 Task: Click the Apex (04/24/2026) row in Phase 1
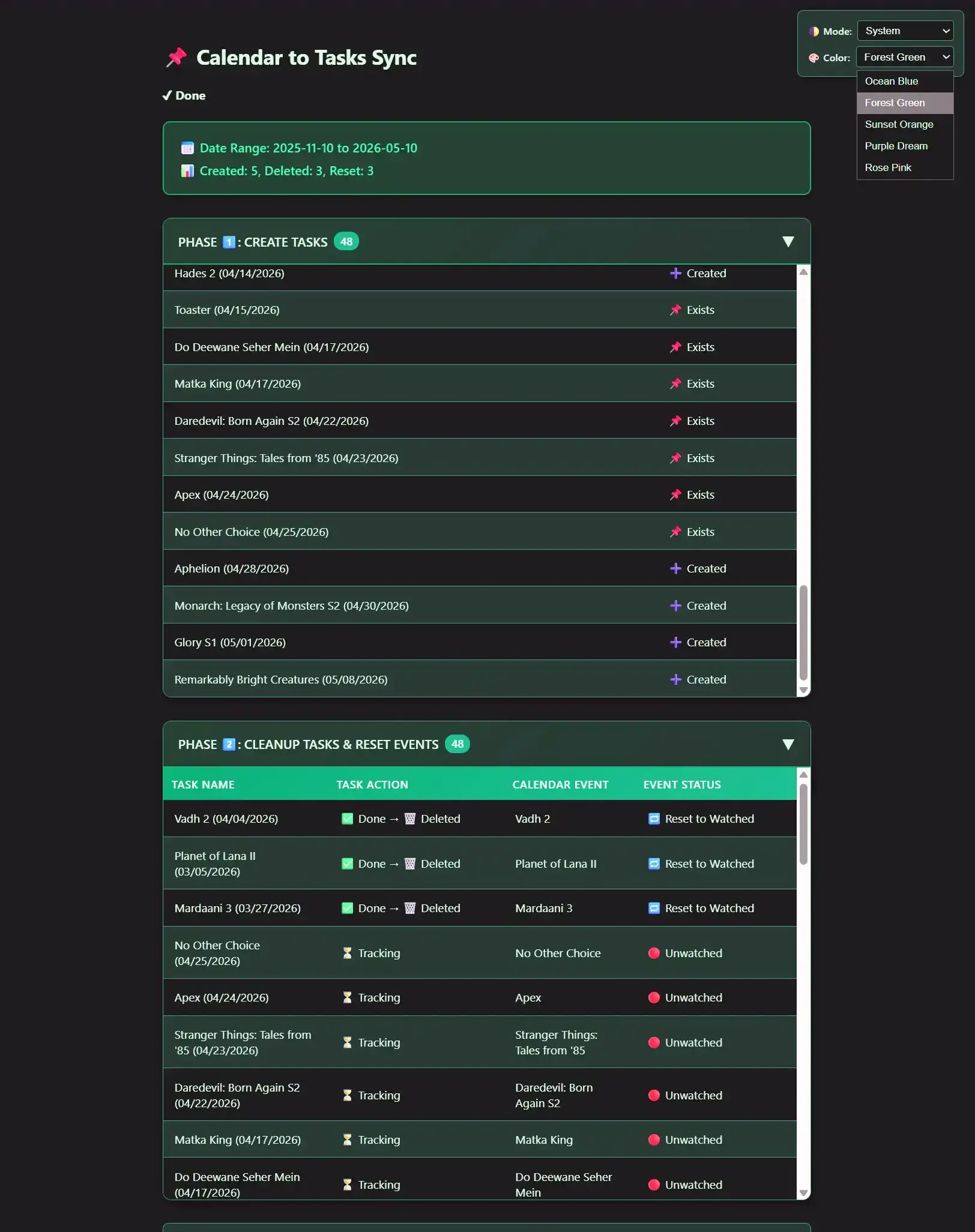click(x=480, y=494)
